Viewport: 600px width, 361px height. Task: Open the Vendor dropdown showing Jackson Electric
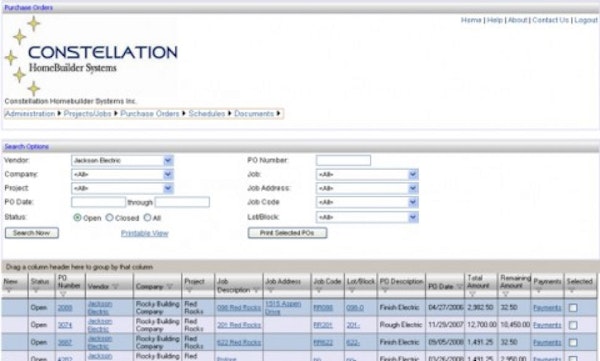point(122,160)
